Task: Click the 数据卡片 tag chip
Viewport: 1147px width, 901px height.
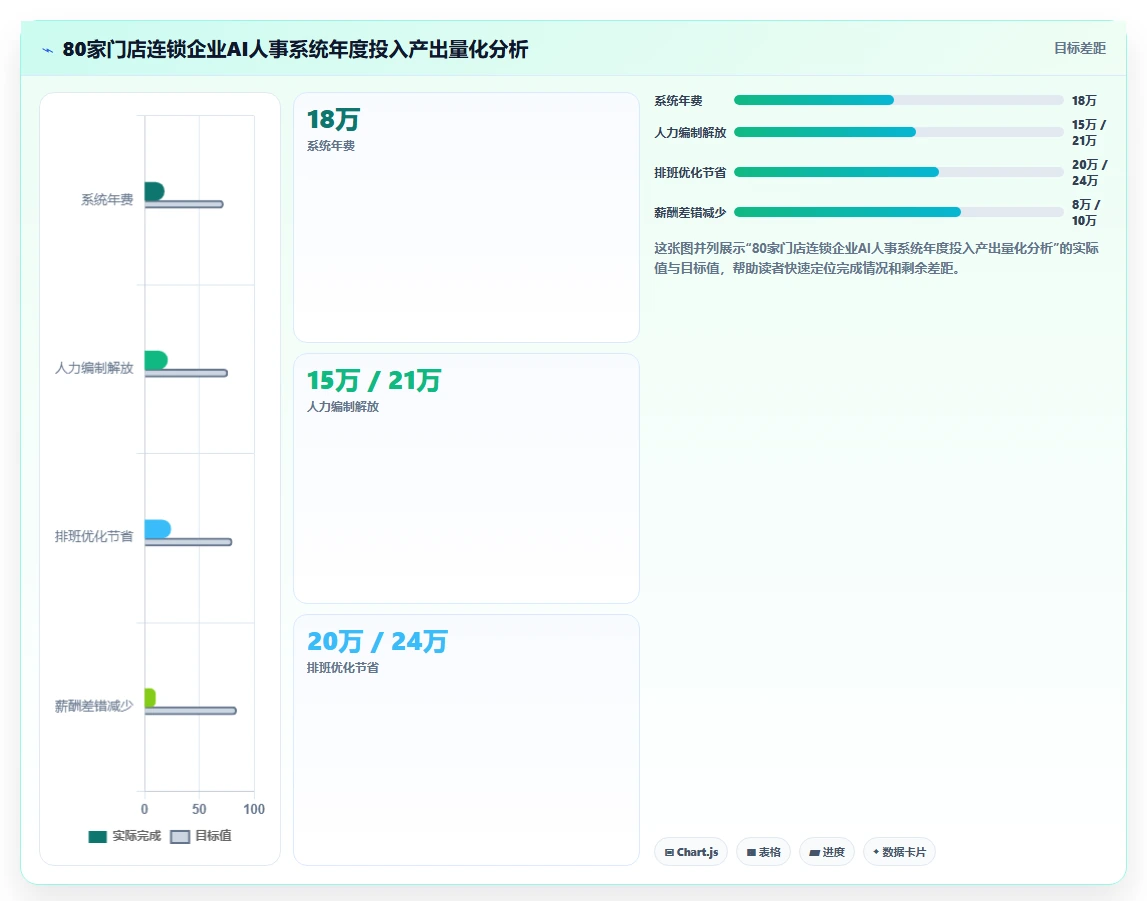Action: click(x=899, y=852)
